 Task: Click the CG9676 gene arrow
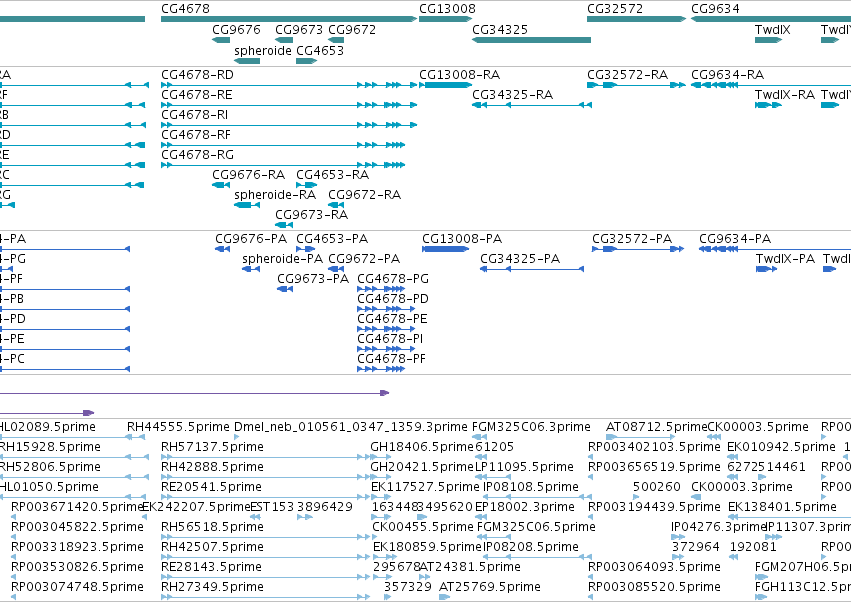click(221, 40)
